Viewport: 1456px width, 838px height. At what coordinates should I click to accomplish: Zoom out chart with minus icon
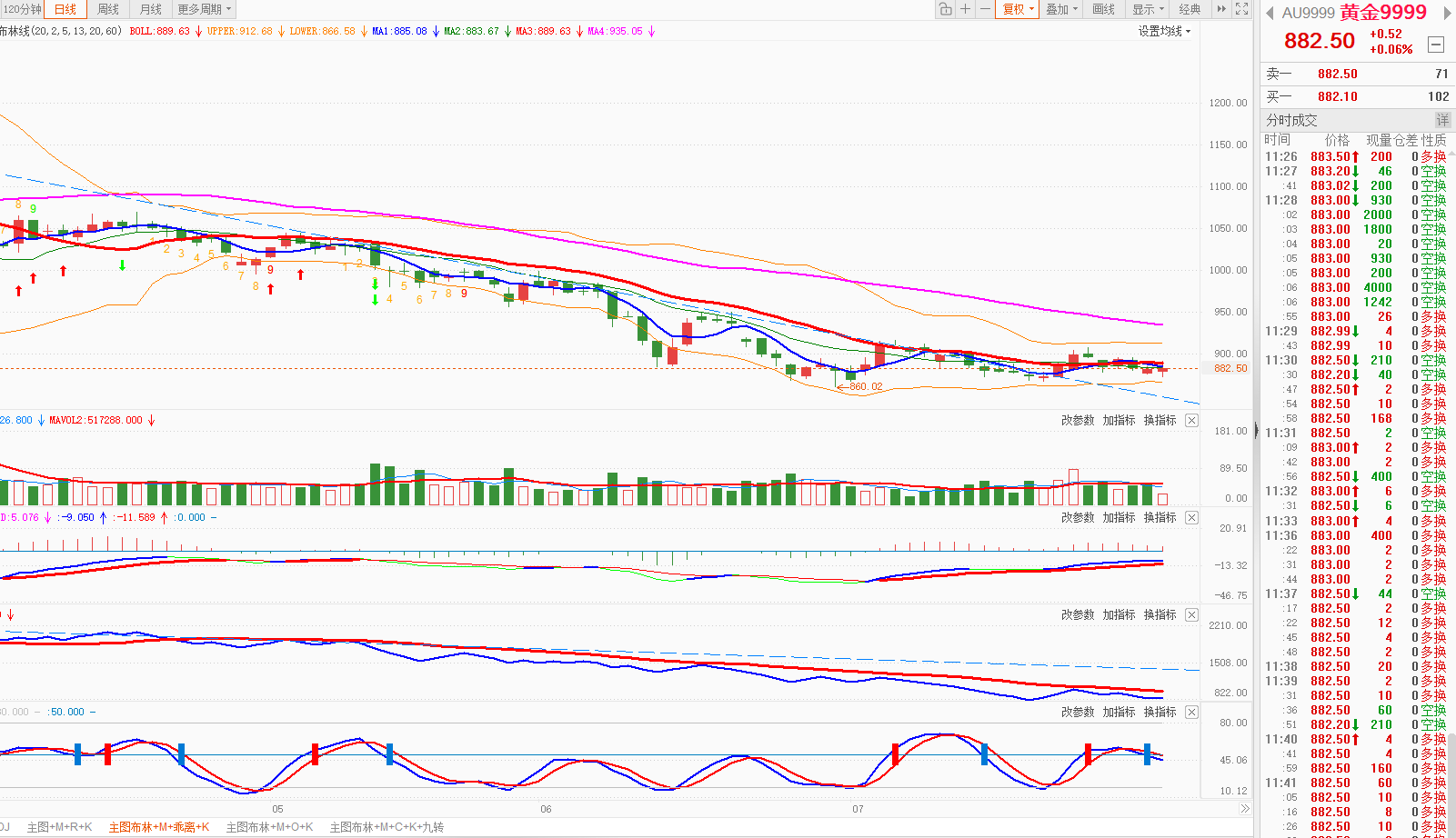coord(985,9)
